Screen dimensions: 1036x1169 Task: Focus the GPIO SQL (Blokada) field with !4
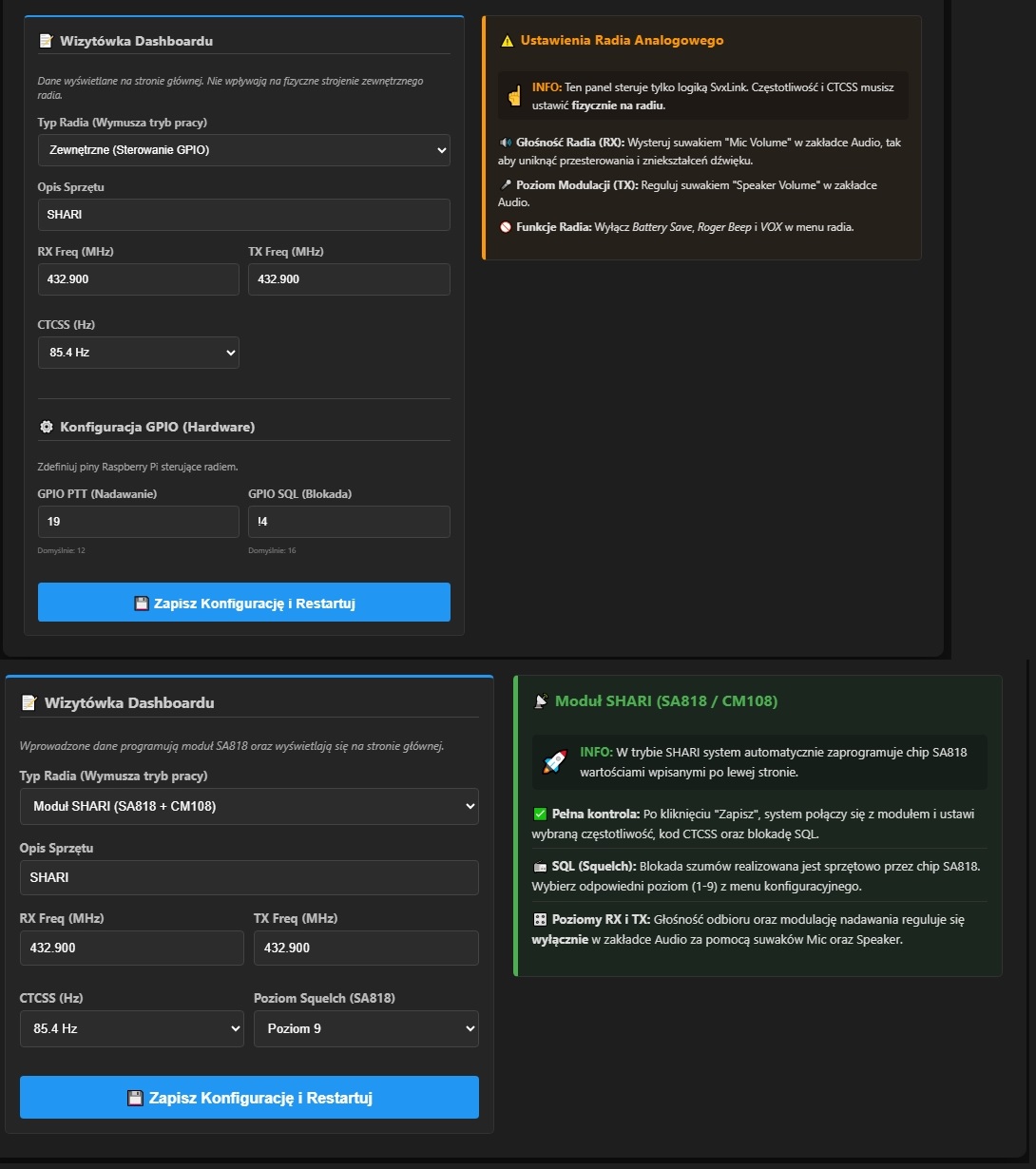tap(349, 522)
